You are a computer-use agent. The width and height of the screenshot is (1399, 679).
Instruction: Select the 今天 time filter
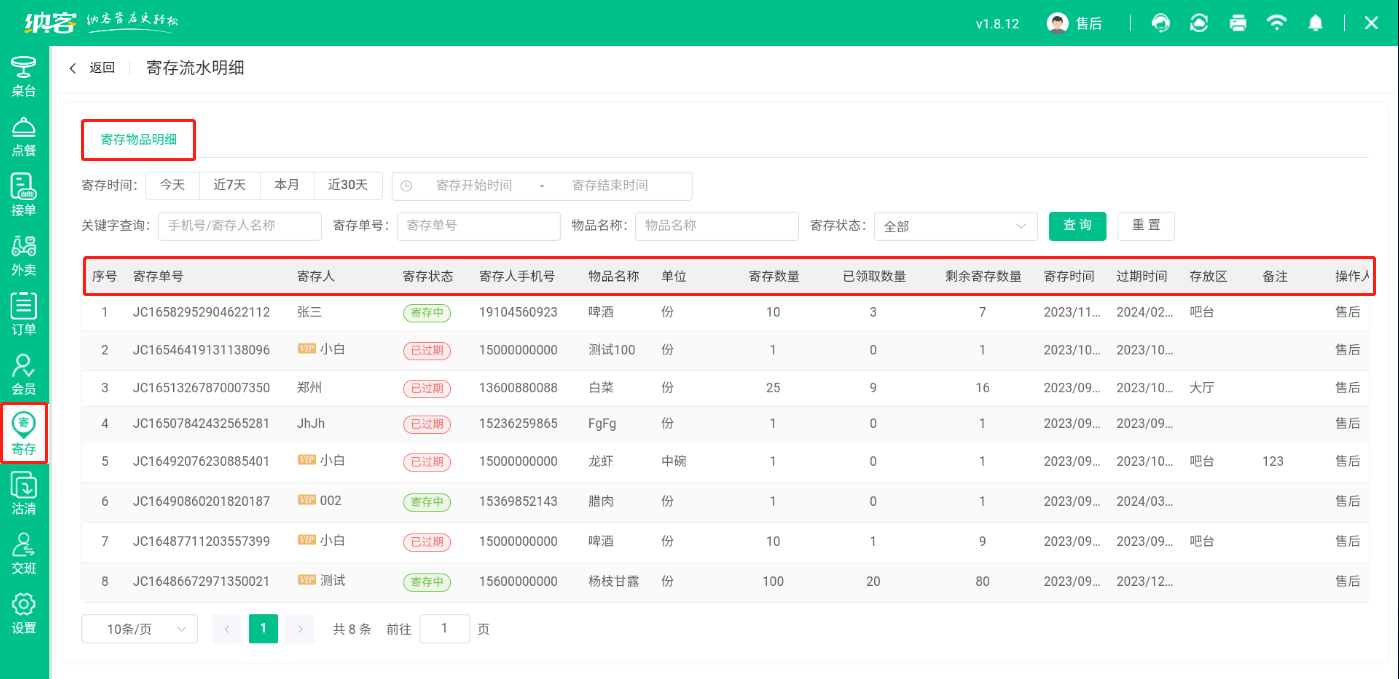[173, 185]
